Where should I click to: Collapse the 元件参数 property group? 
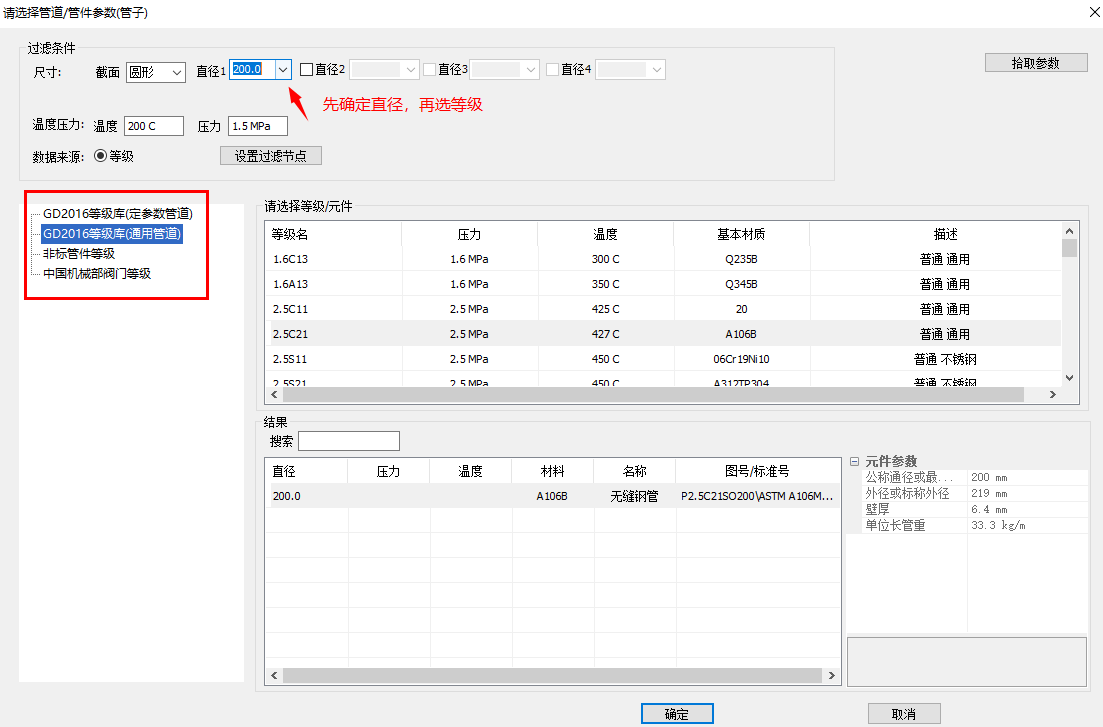(854, 461)
